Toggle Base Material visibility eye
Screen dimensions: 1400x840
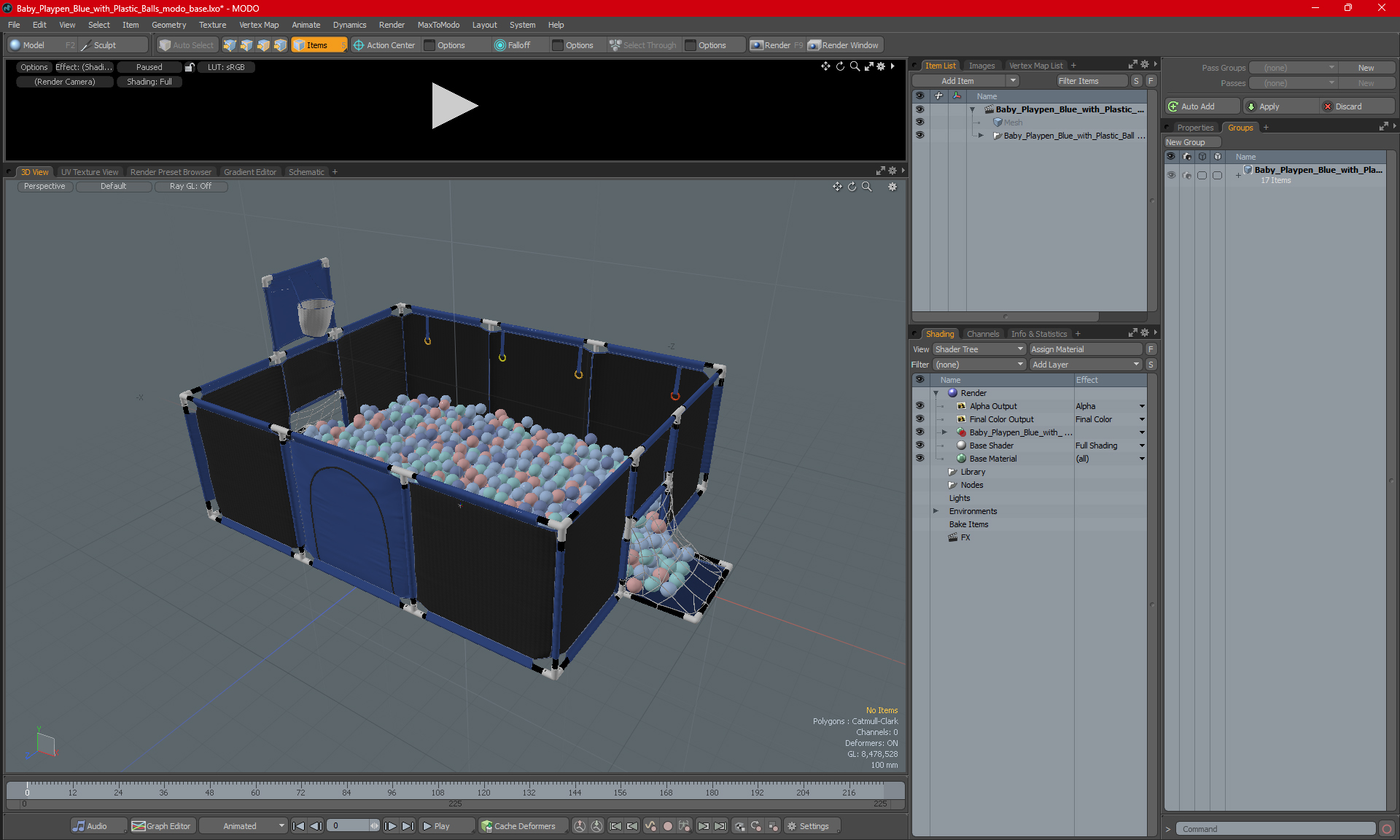click(x=919, y=459)
